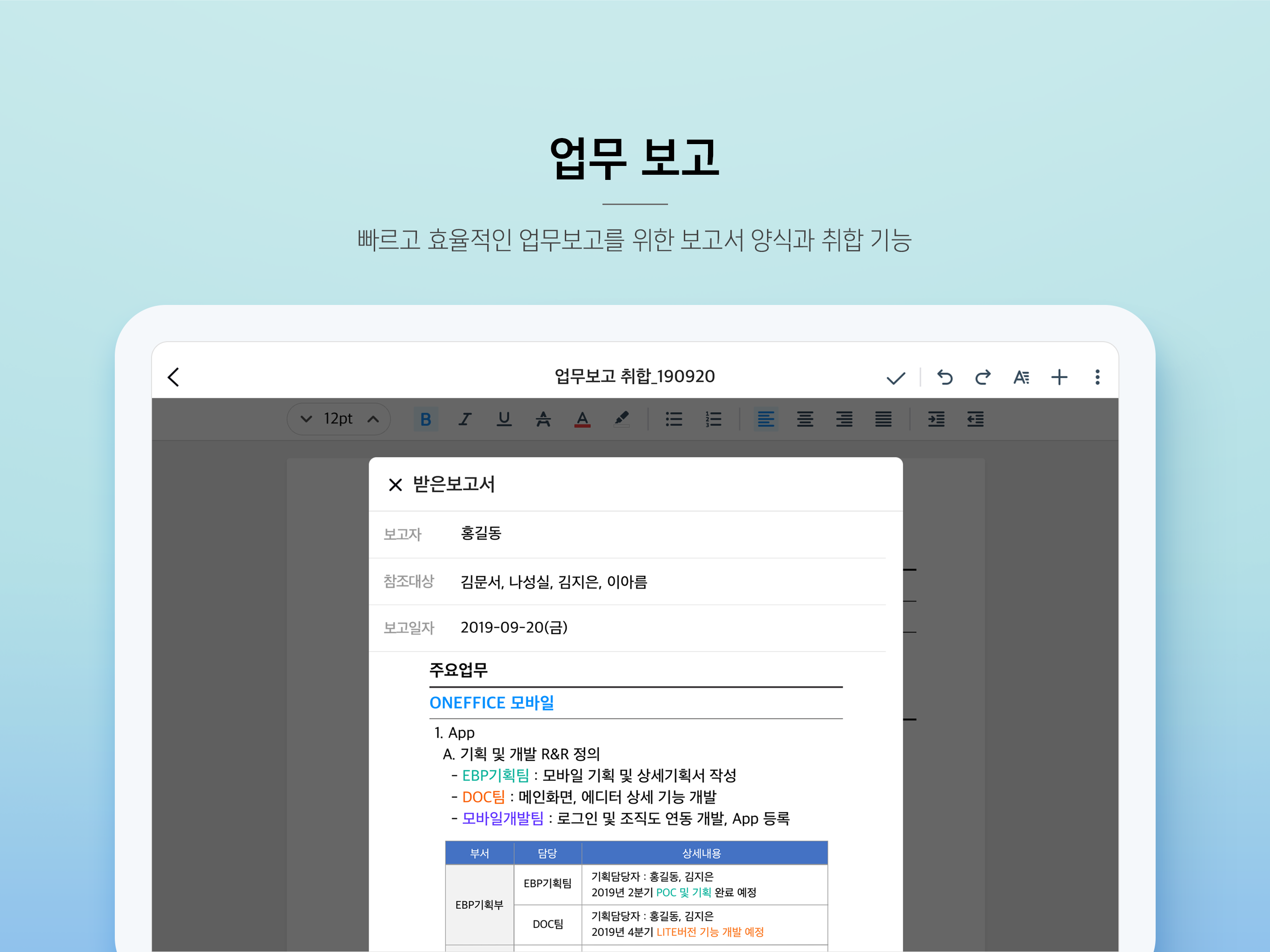Decrease paragraph indent
1270x952 pixels.
pyautogui.click(x=975, y=419)
